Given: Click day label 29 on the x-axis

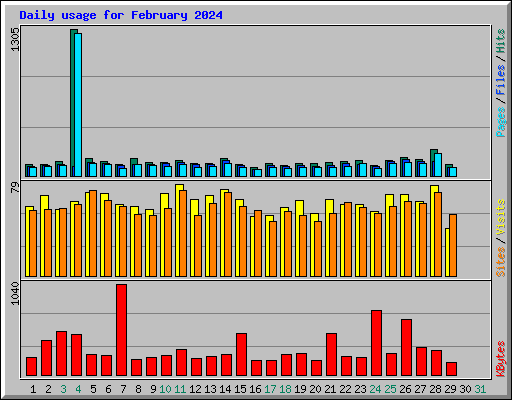Looking at the screenshot, I should (450, 389).
